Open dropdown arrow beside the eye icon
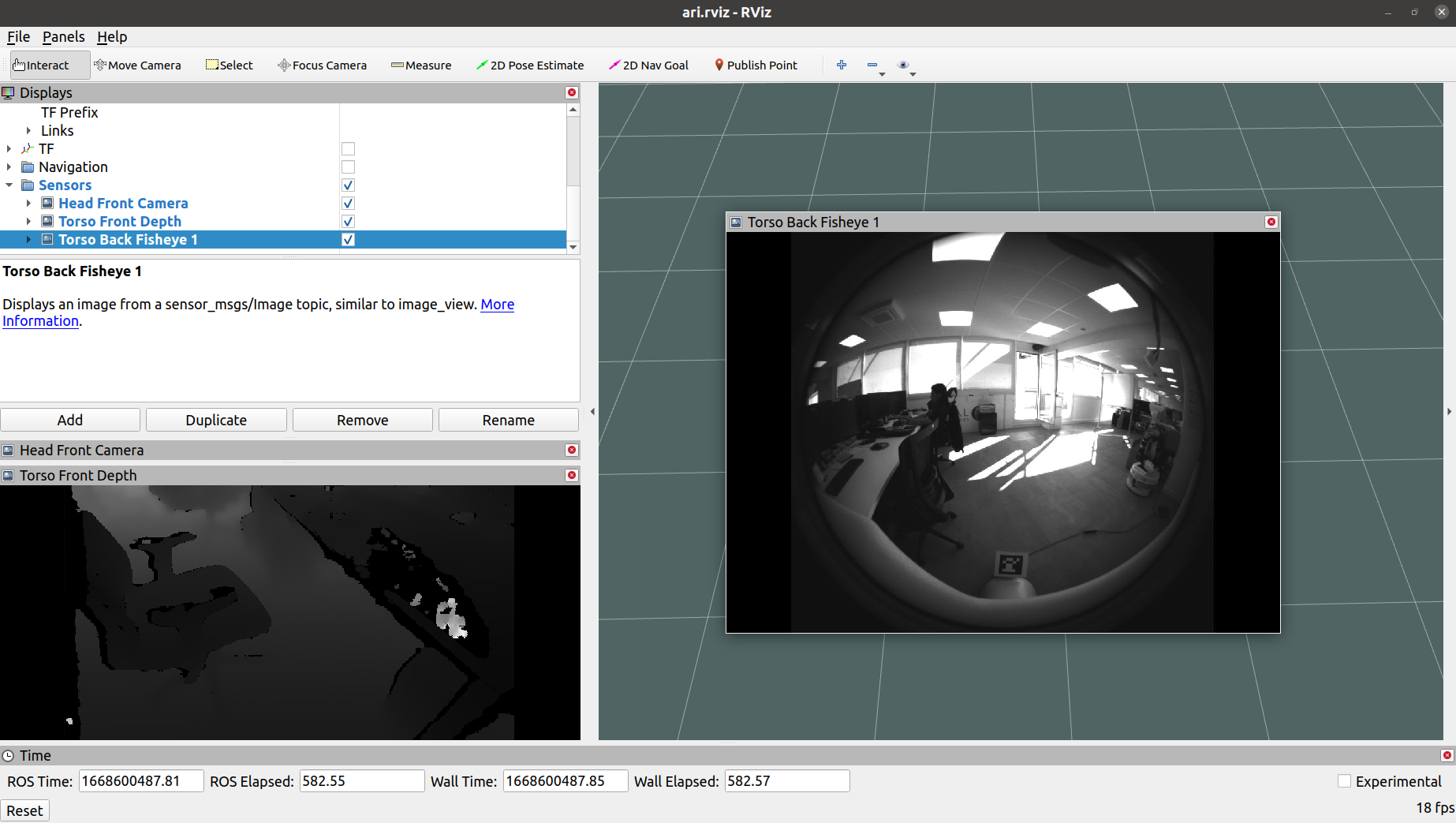1456x823 pixels. 913,73
